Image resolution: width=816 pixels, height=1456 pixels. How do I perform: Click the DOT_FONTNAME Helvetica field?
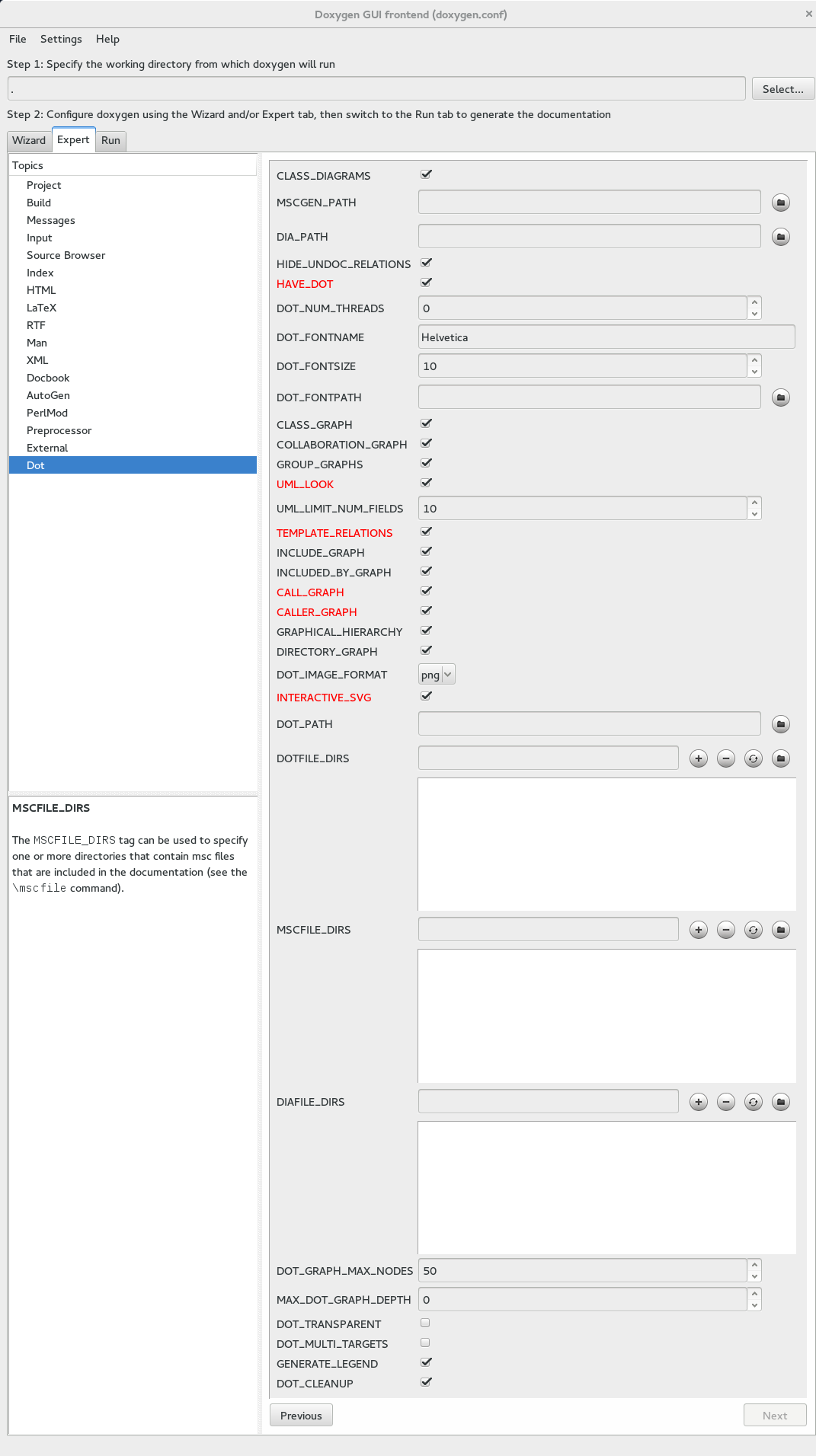606,337
